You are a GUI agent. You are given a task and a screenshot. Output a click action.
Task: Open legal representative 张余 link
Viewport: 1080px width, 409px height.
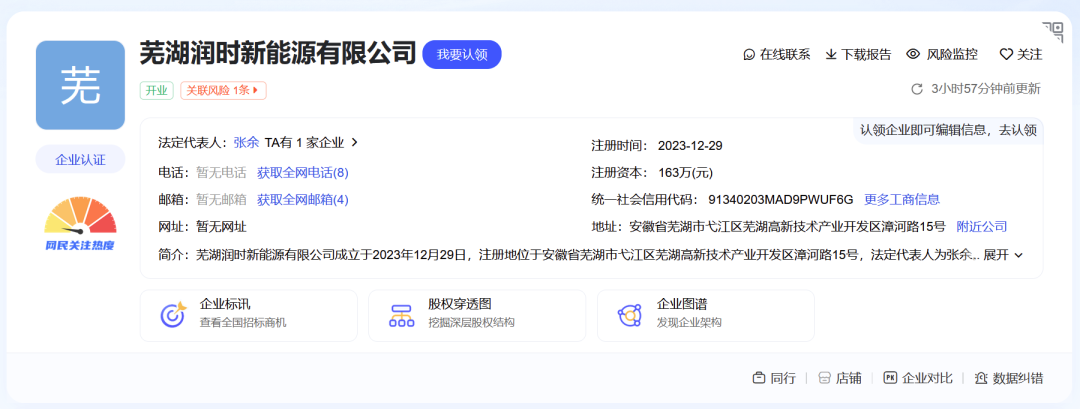pos(246,143)
